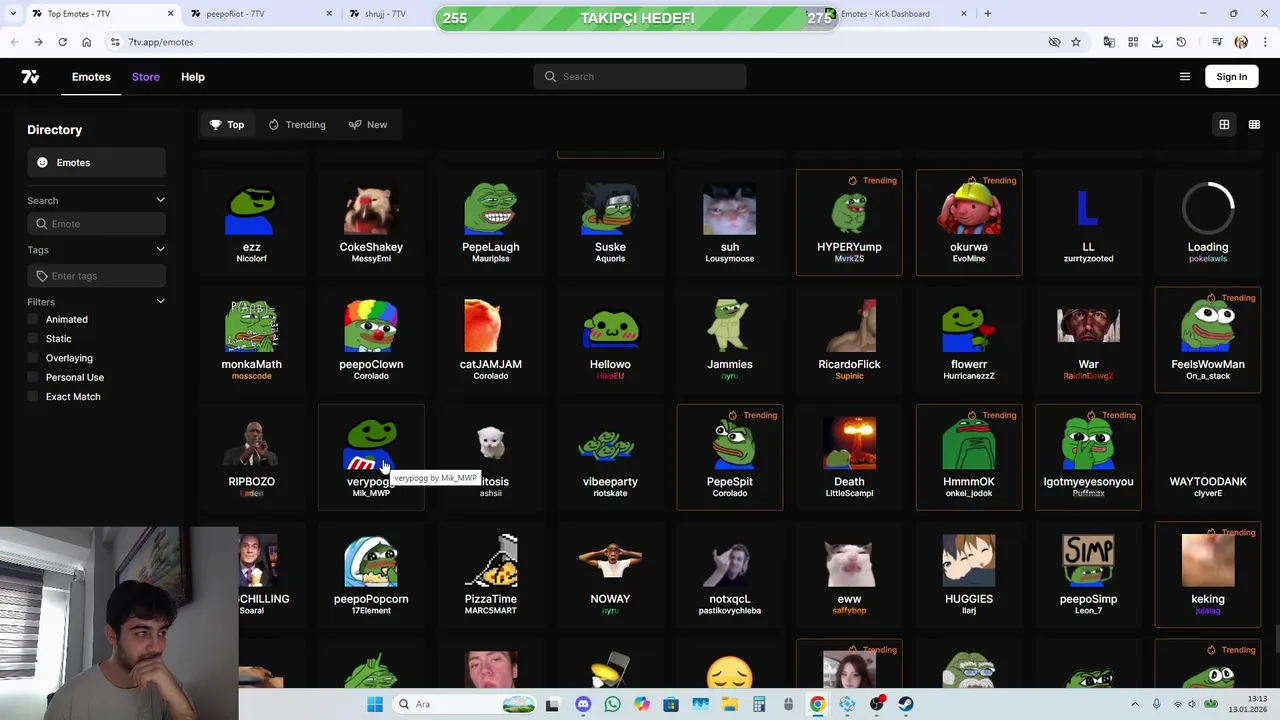Open Discord from the taskbar

pos(583,704)
